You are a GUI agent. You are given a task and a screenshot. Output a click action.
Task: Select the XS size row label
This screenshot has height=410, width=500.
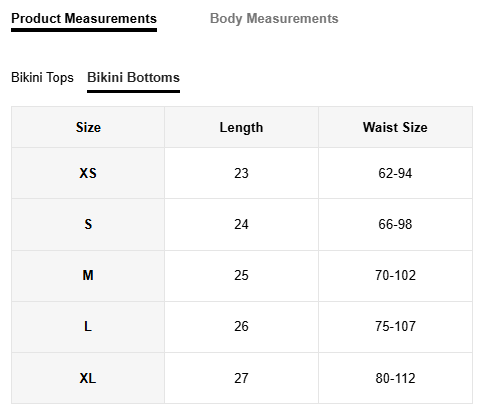click(88, 173)
